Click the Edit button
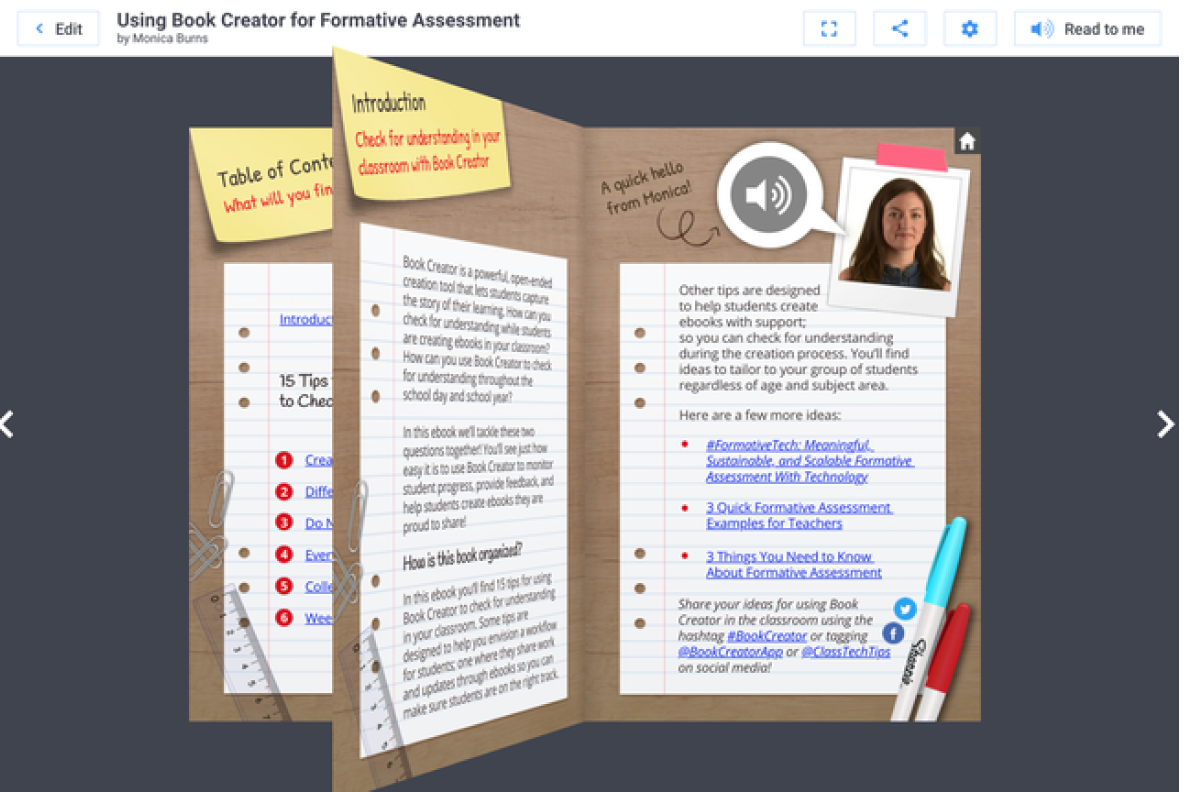This screenshot has width=1188, height=792. click(58, 28)
